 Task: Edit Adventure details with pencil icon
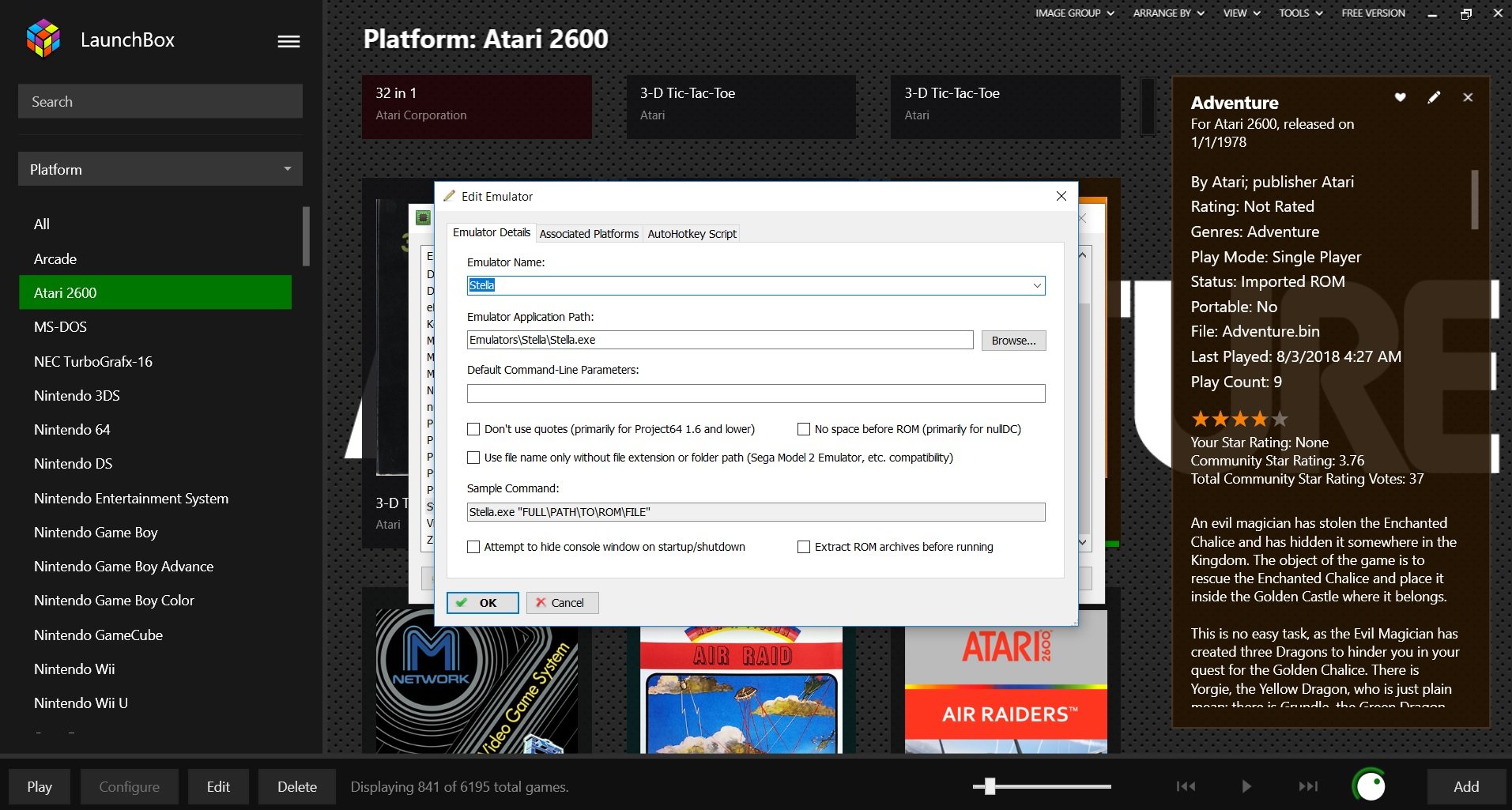tap(1434, 97)
